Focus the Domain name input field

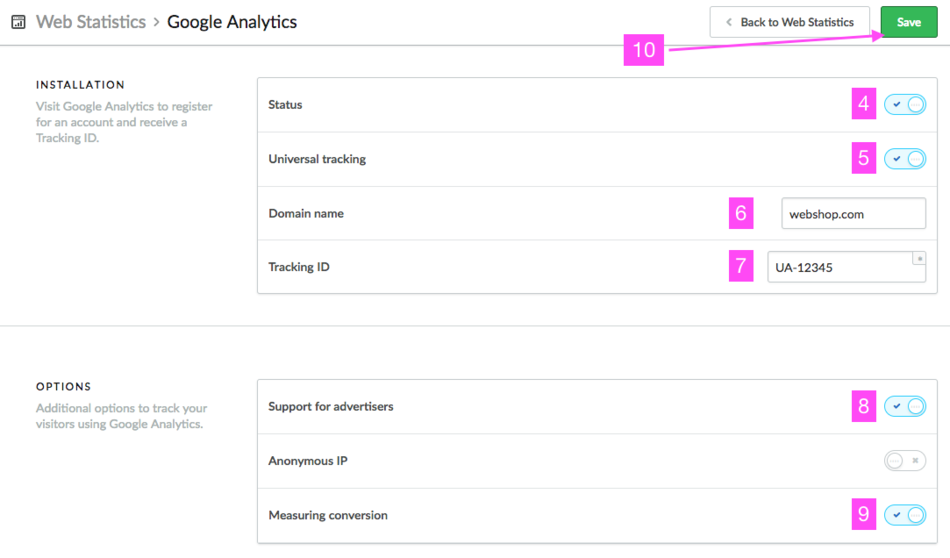coord(853,214)
